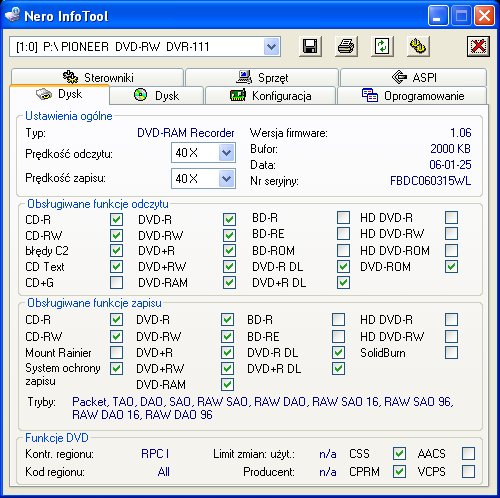Toggle Mount Rainier write checkbox

(116, 353)
